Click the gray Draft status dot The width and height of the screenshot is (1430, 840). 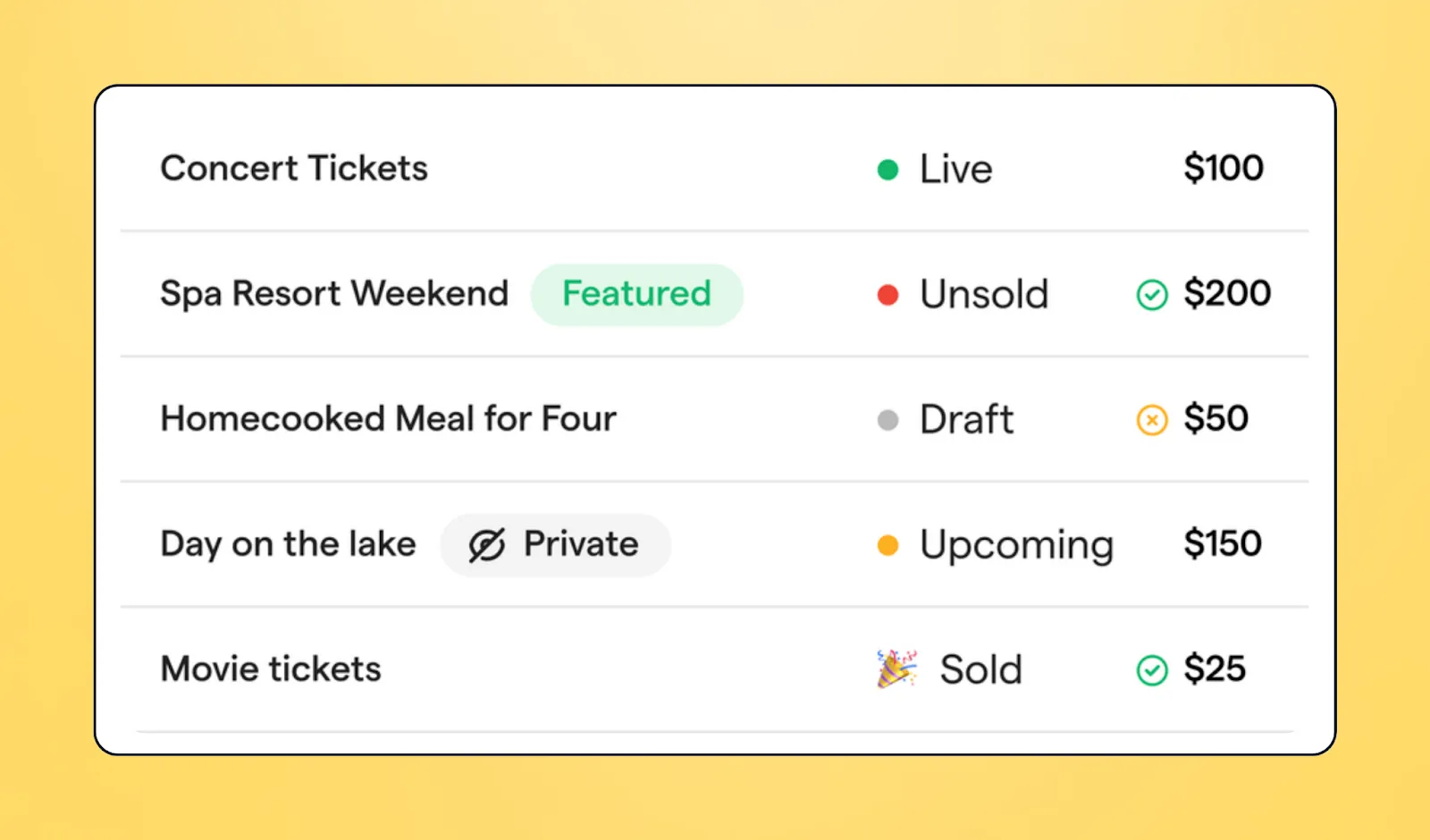point(887,420)
